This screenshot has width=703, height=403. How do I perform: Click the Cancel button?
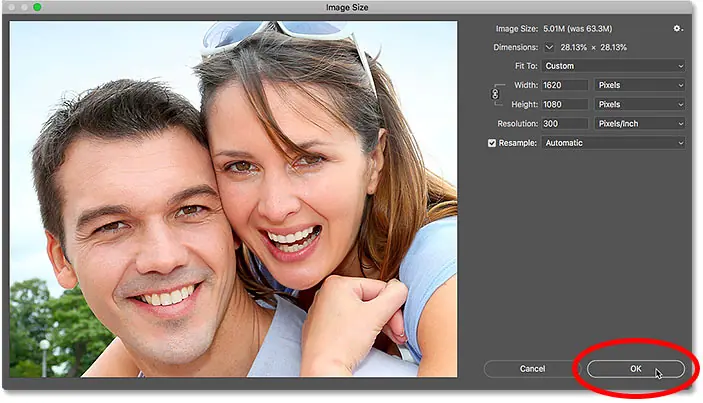coord(532,369)
